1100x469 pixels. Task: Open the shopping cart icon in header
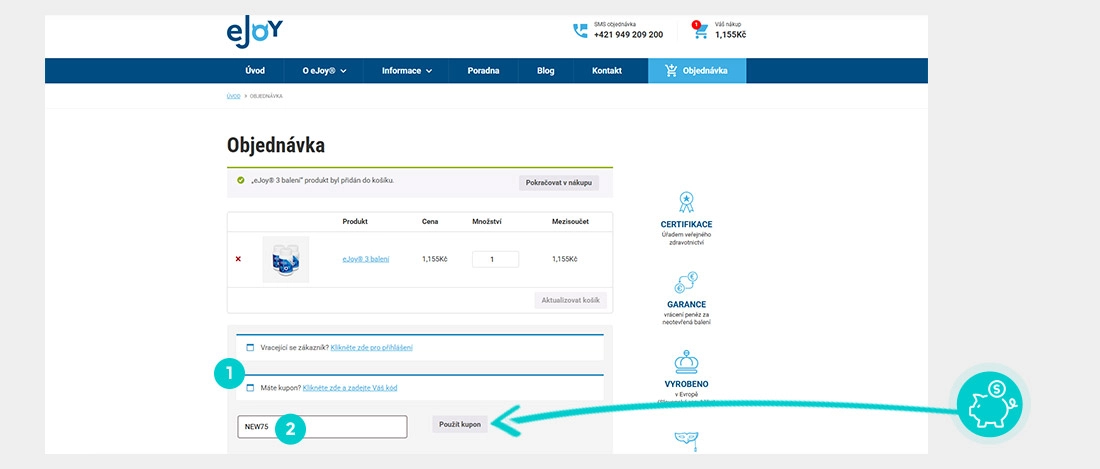tap(699, 31)
